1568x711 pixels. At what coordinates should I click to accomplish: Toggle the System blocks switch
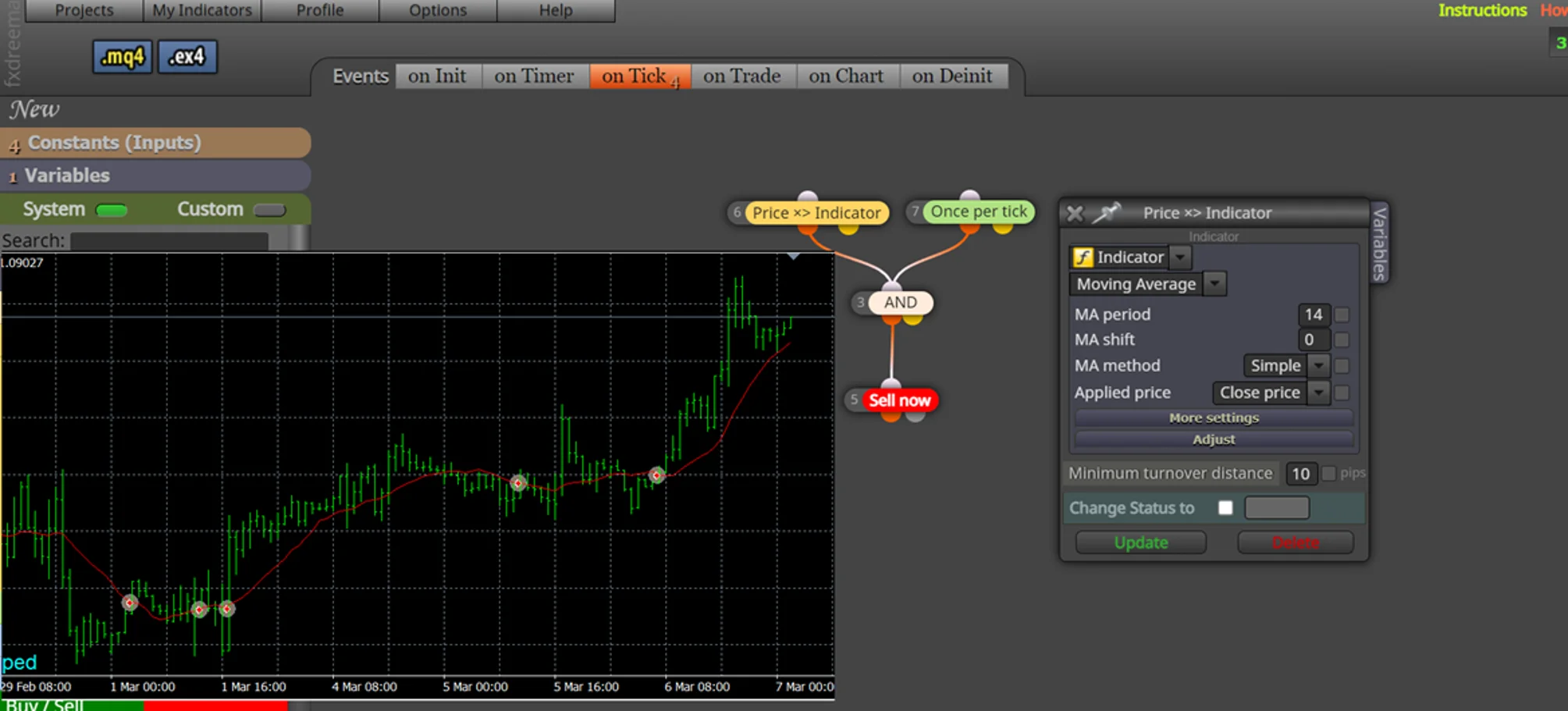click(x=111, y=210)
